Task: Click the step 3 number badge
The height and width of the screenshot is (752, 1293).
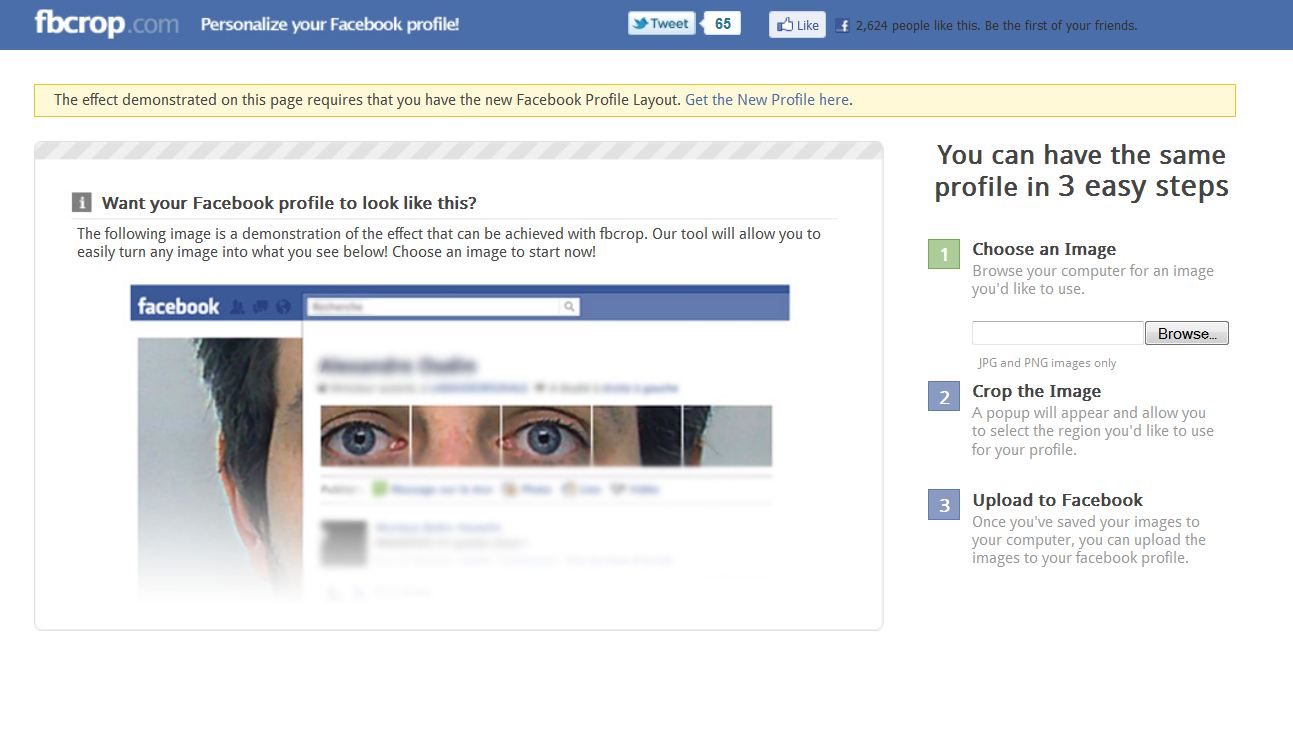Action: pyautogui.click(x=944, y=505)
